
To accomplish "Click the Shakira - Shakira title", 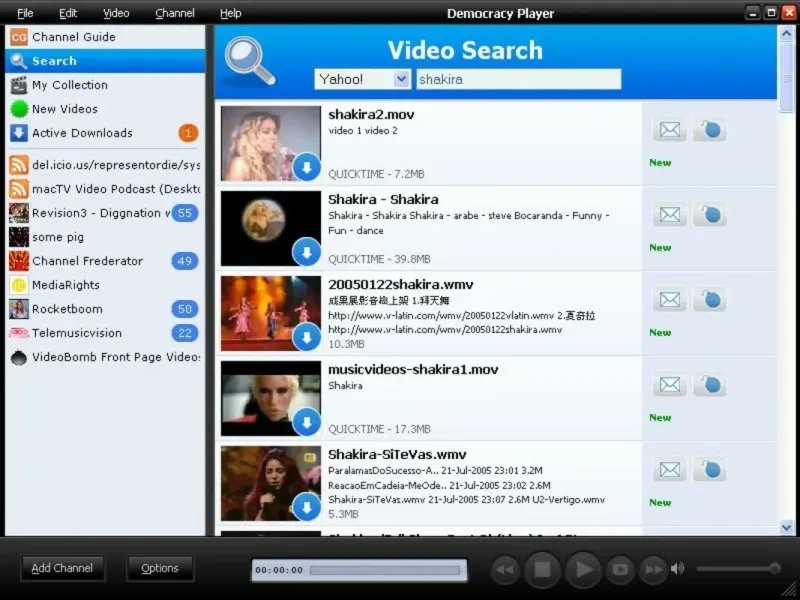I will pyautogui.click(x=383, y=199).
